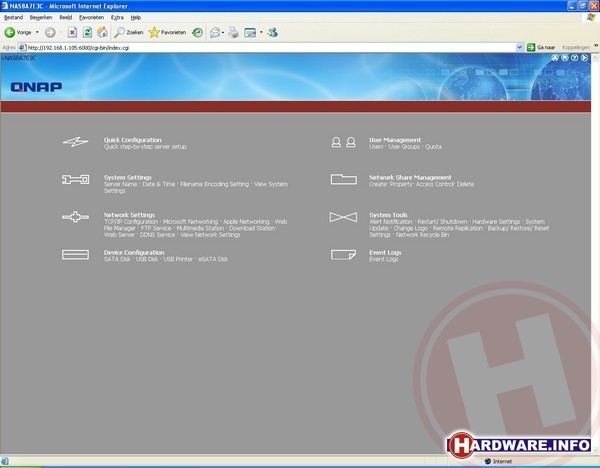Open the System Tools bow-tie icon
This screenshot has height=468, width=600.
pos(343,217)
